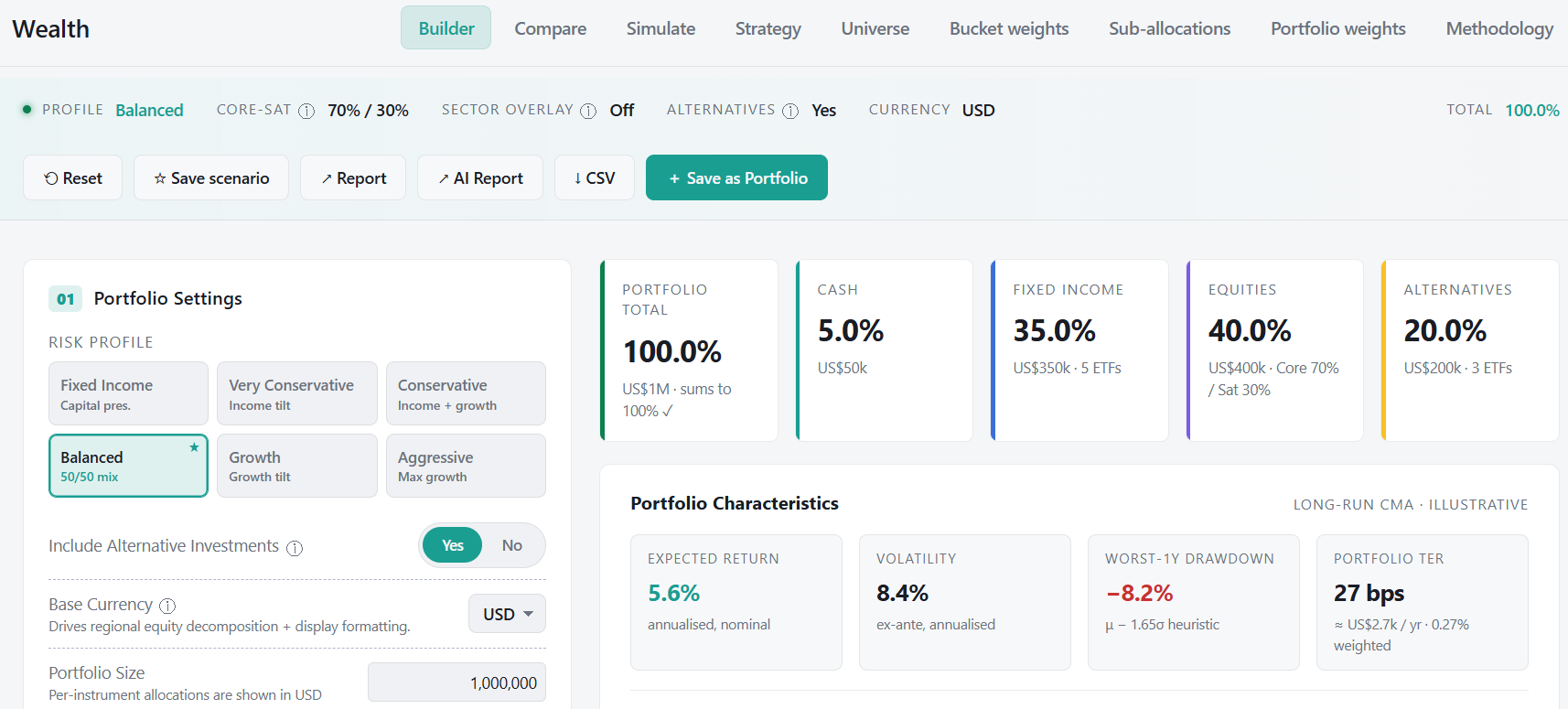Click the Reset button
1568x709 pixels.
[73, 177]
